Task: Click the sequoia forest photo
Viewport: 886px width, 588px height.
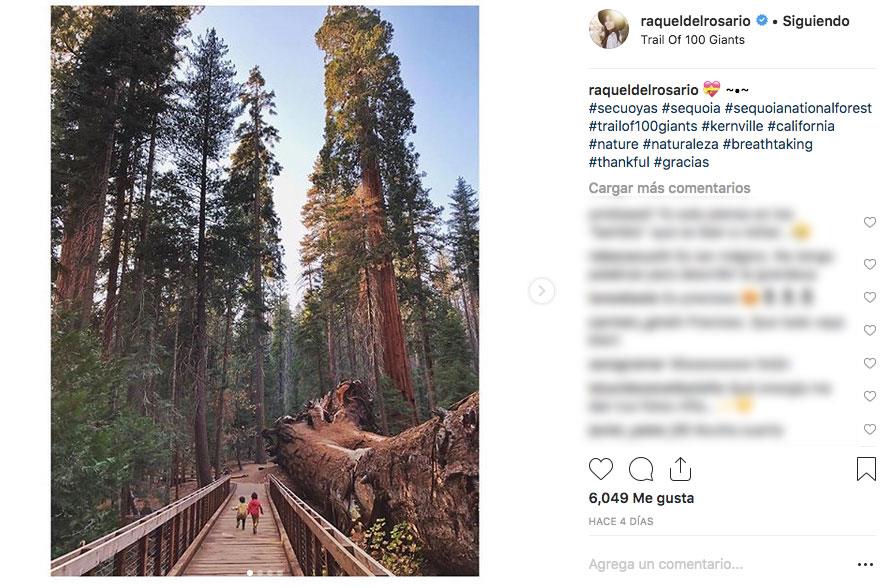Action: (x=265, y=290)
